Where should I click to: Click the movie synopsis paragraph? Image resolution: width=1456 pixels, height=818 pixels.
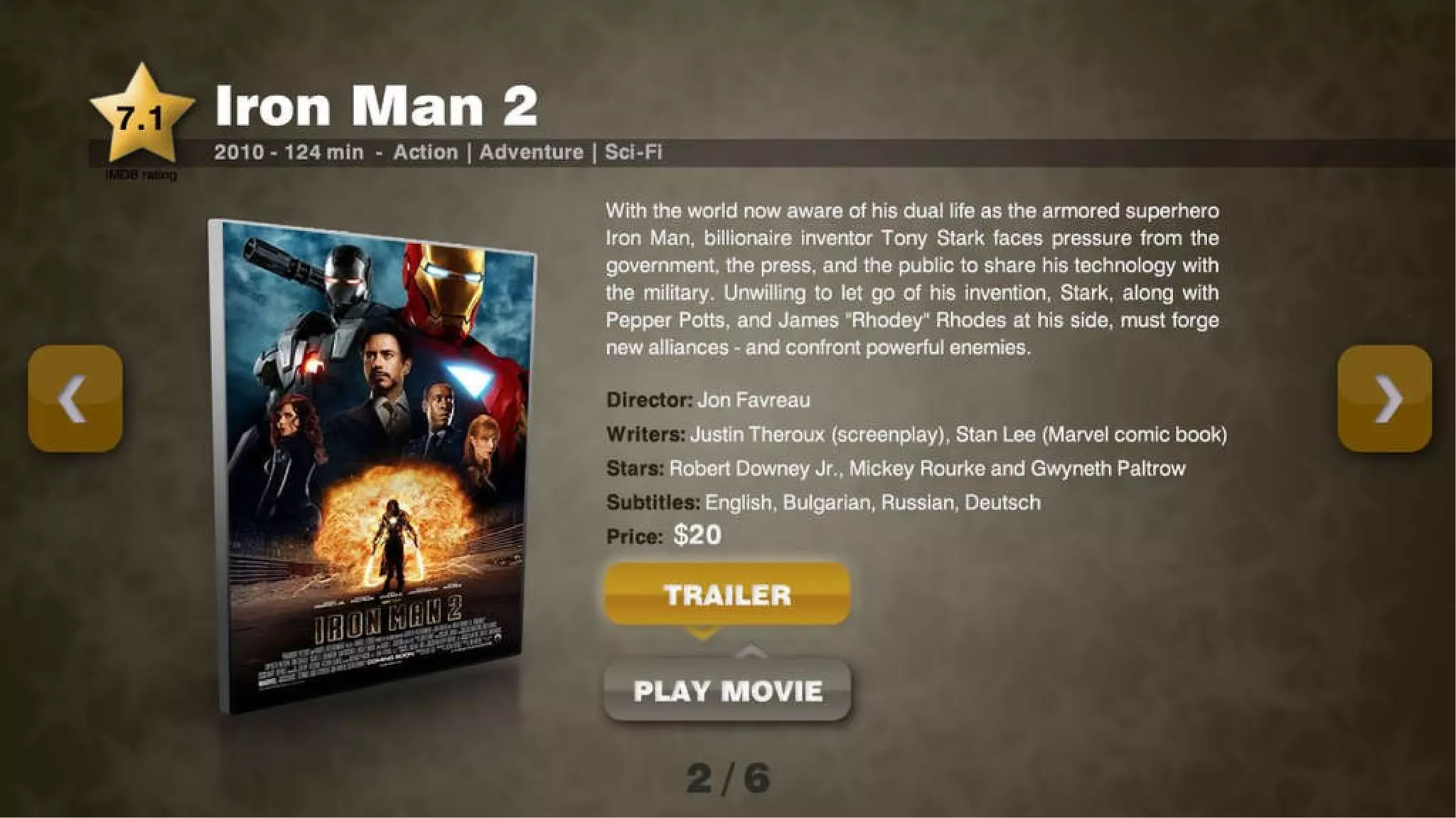coord(912,279)
